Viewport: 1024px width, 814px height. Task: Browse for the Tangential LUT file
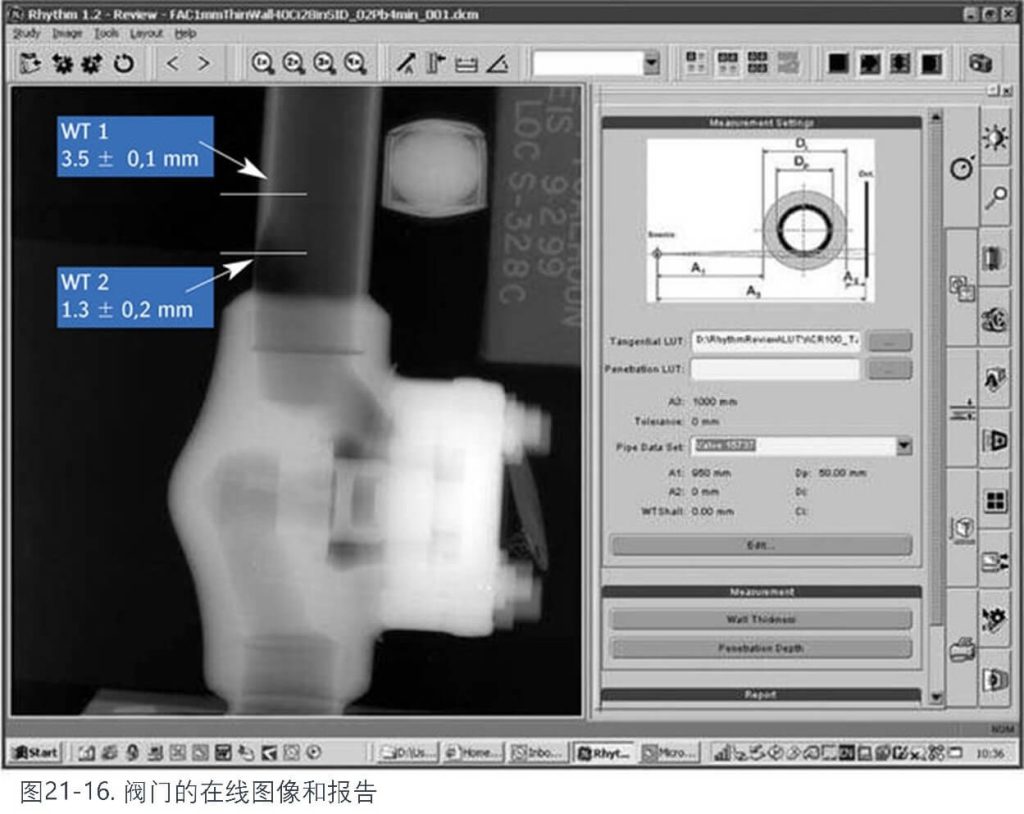click(x=889, y=341)
